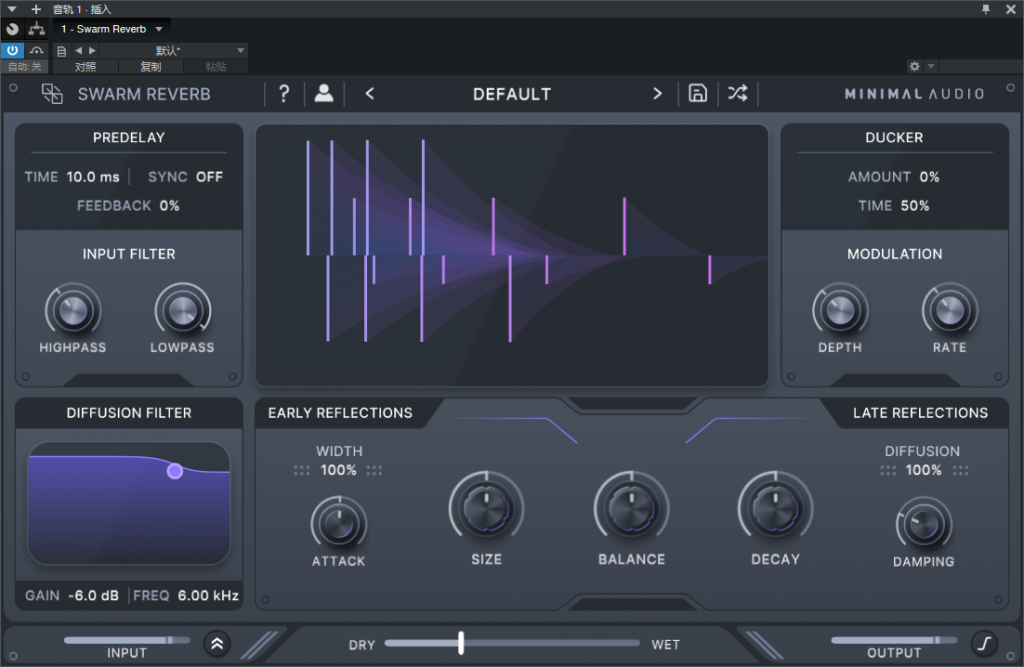Click the diffusion filter curve node
The image size is (1024, 667).
174,471
